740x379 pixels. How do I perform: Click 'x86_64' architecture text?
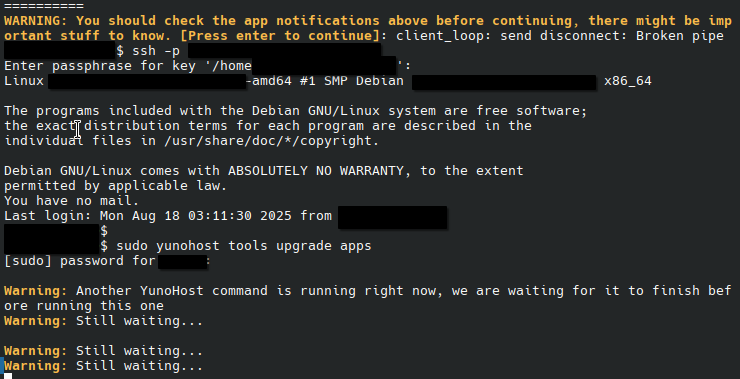click(628, 81)
